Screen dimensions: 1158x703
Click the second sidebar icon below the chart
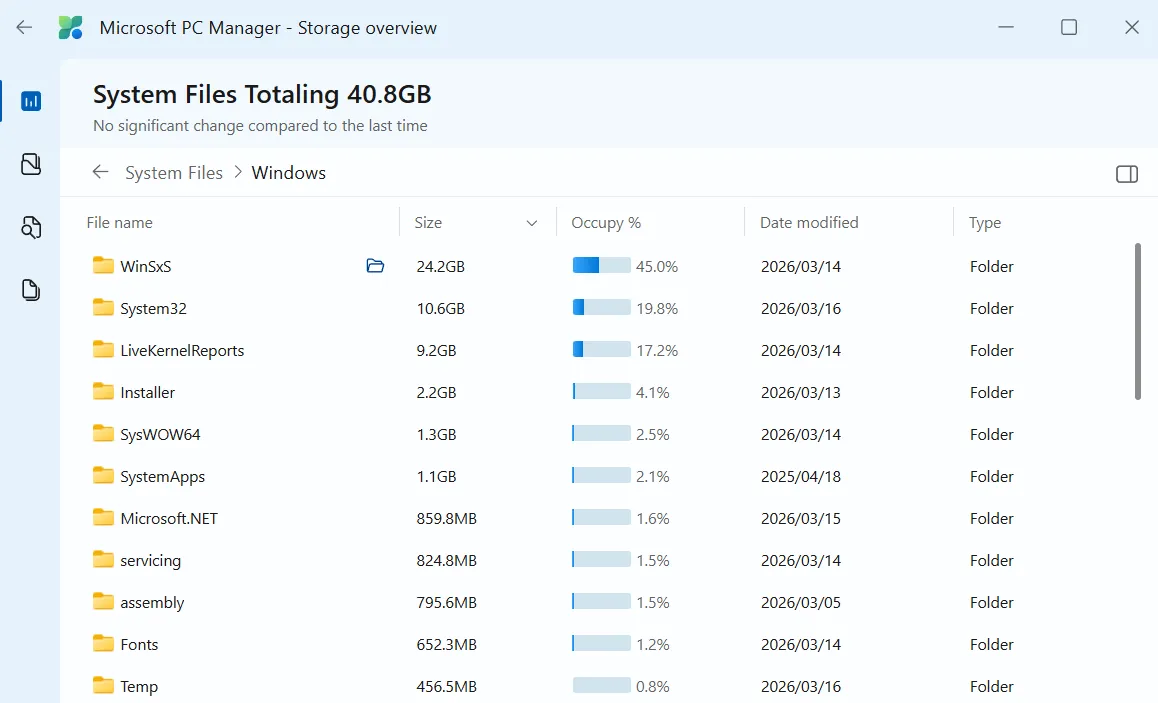(x=31, y=164)
